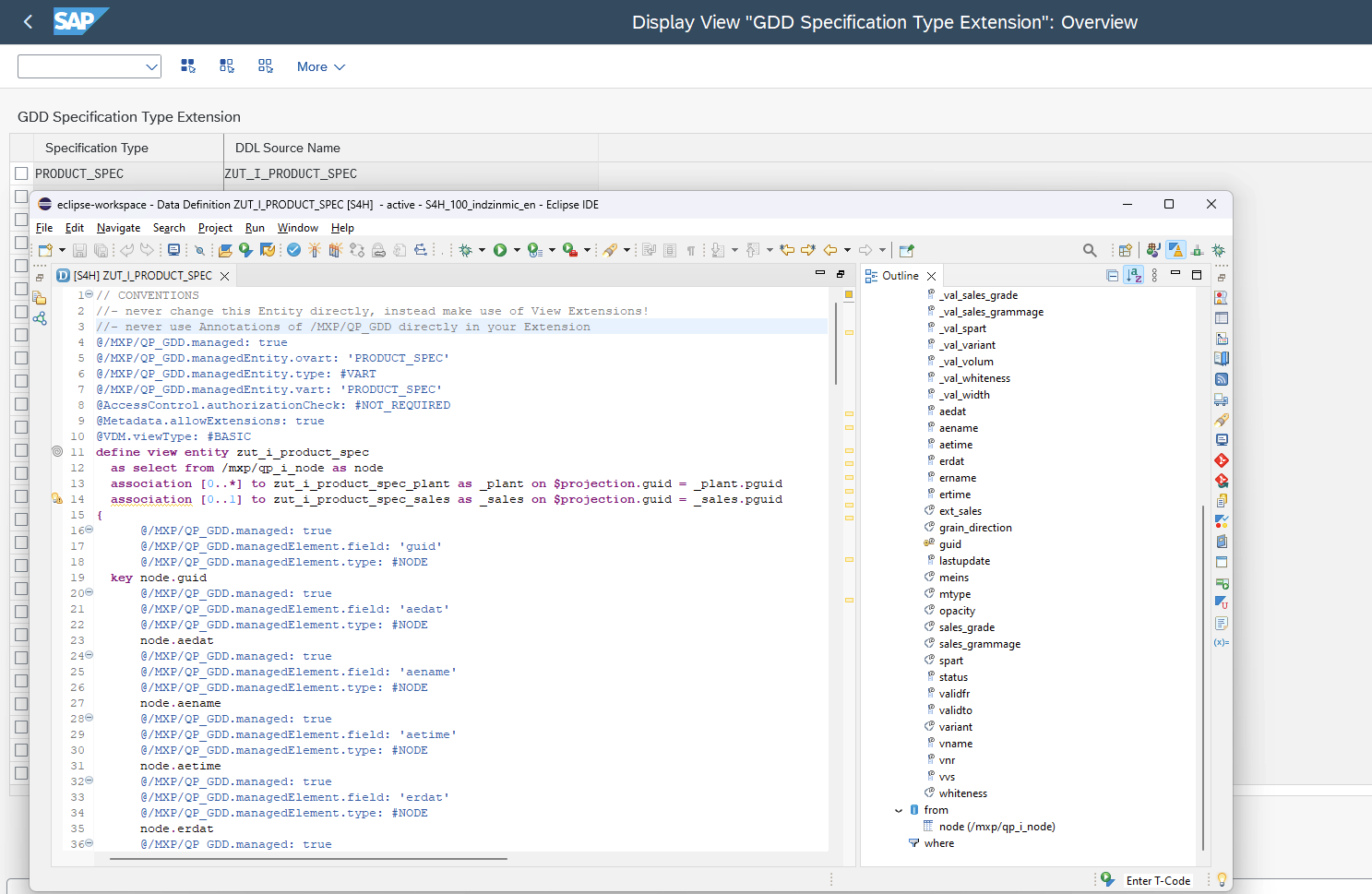Click the Open SAP GUI monitor icon
Screen dimensions: 1372x894
(x=173, y=250)
